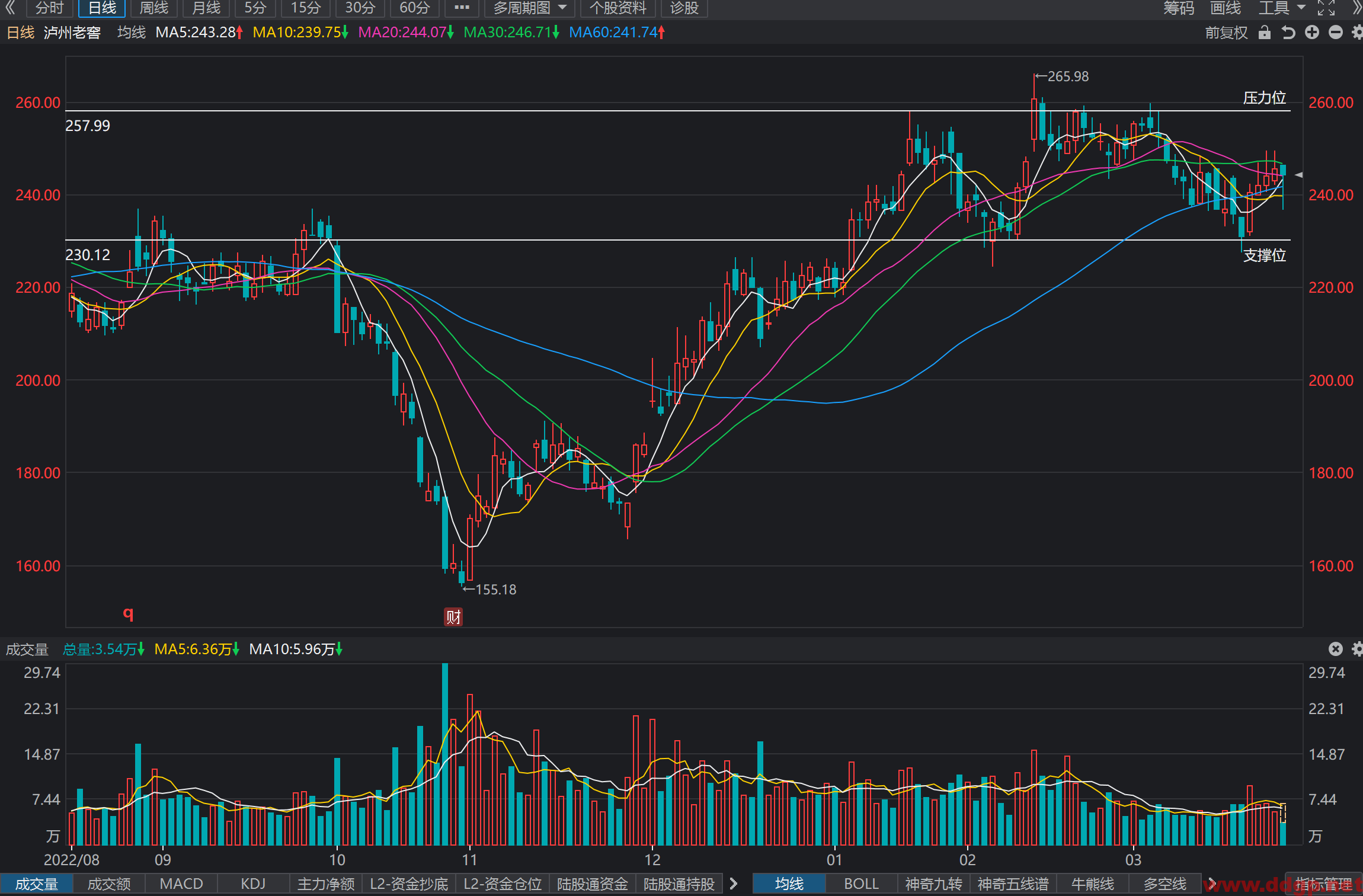Click the red q marker on chart
The image size is (1363, 896).
128,613
